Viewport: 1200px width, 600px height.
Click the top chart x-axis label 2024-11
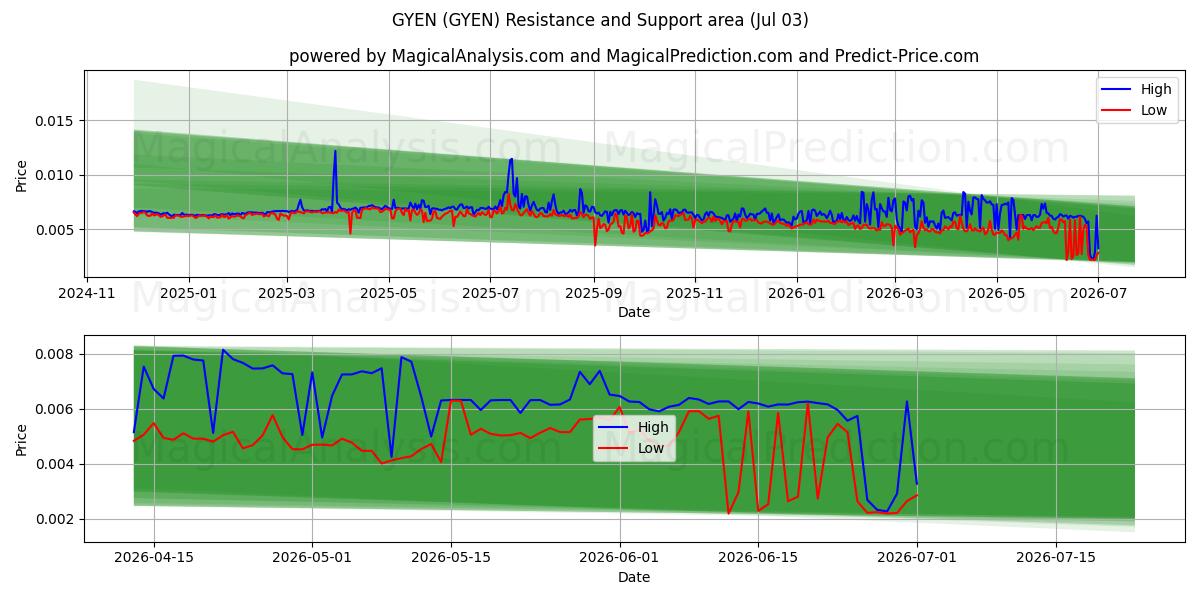[87, 293]
